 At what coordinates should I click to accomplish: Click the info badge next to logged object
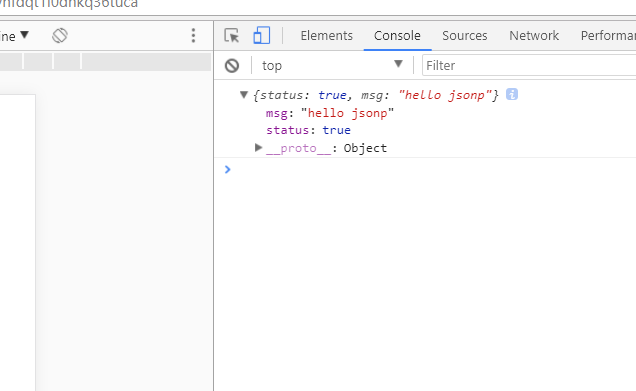click(512, 95)
